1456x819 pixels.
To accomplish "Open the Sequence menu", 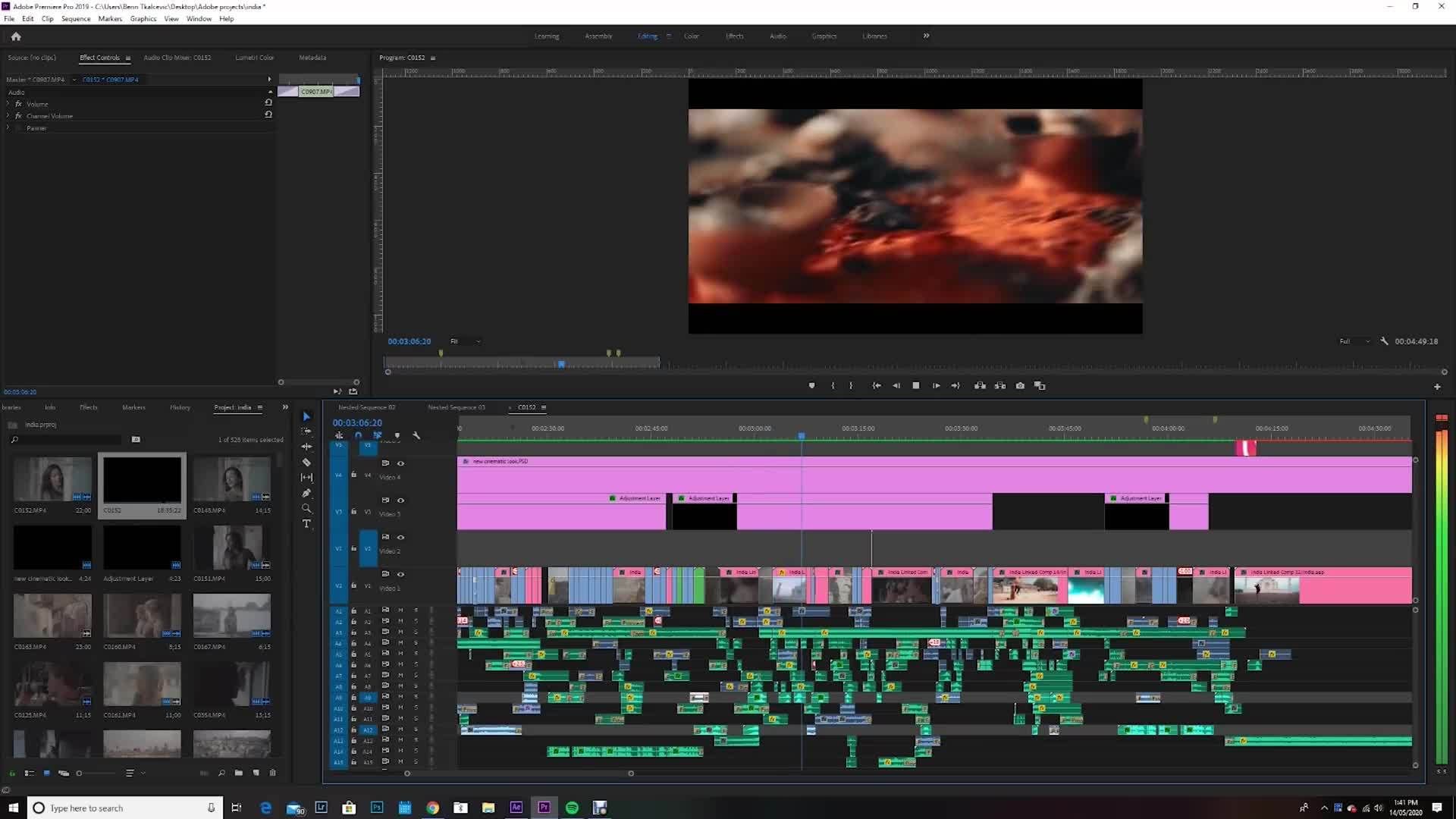I will (x=75, y=19).
